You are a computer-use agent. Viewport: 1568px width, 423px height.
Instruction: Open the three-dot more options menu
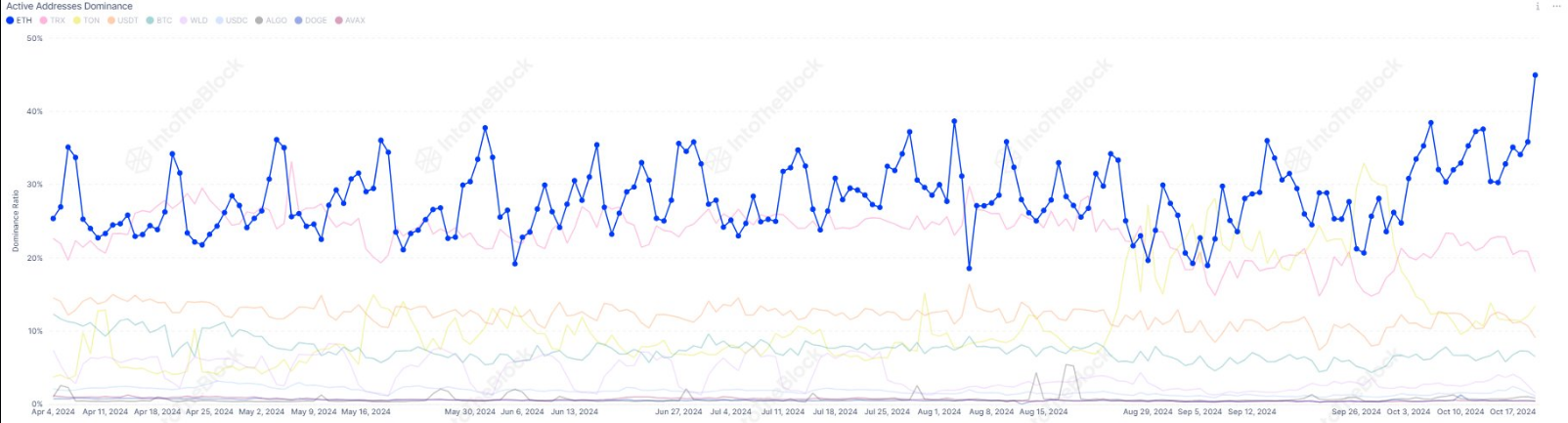(1557, 7)
